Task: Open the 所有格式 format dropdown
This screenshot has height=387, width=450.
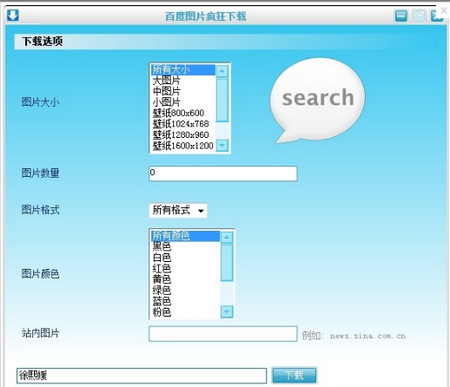Action: pos(178,210)
